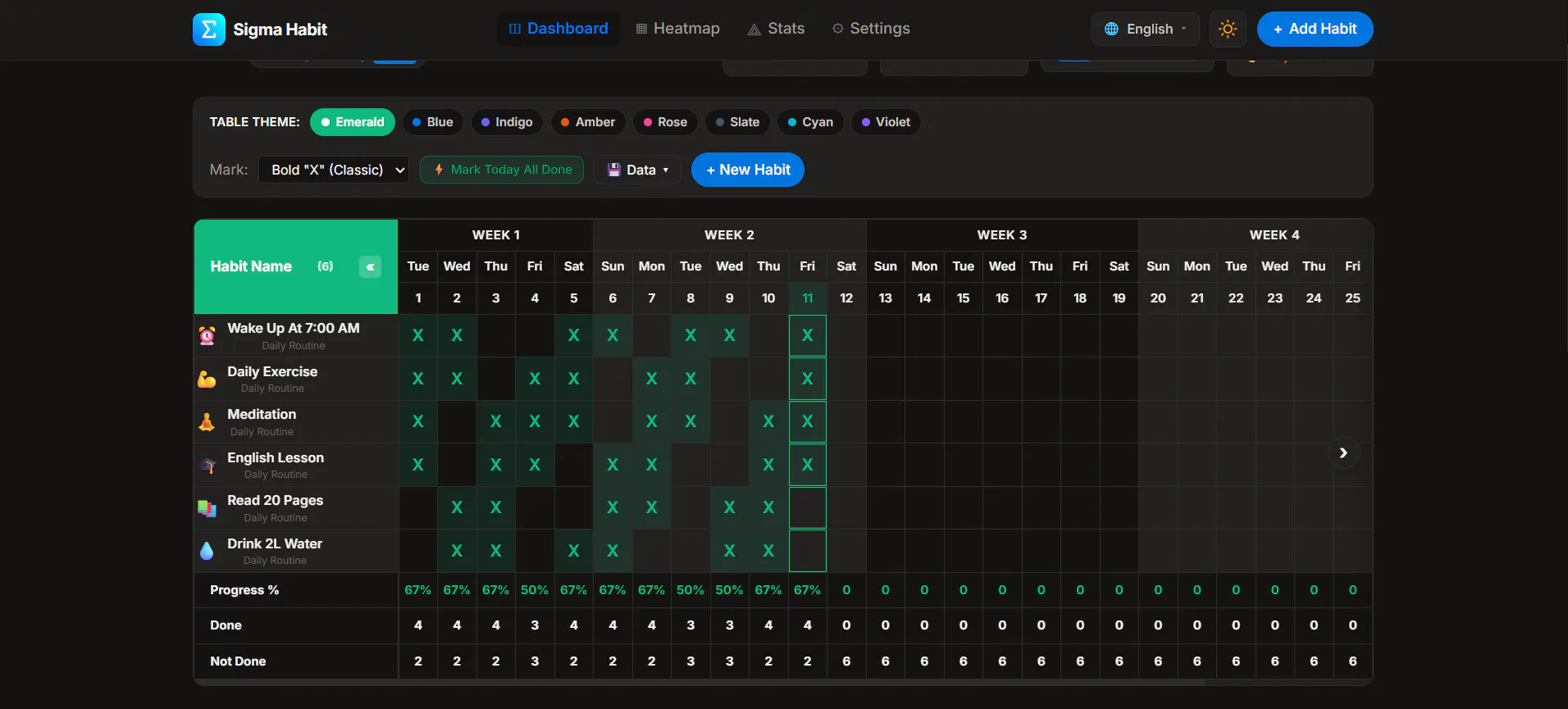Toggle English Lesson on day 11
Image resolution: width=1568 pixels, height=709 pixels.
point(808,465)
